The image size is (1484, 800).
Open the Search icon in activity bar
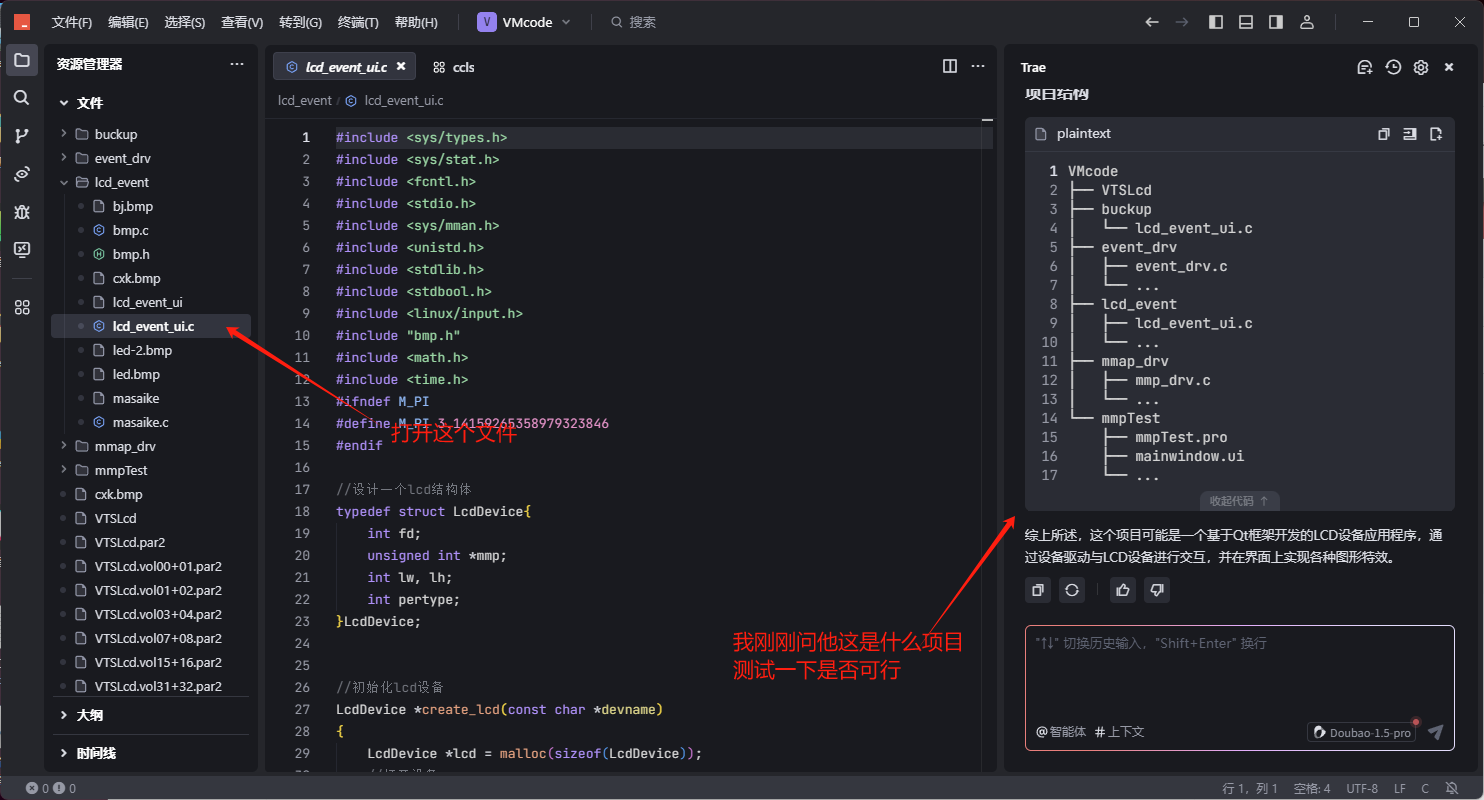coord(22,97)
